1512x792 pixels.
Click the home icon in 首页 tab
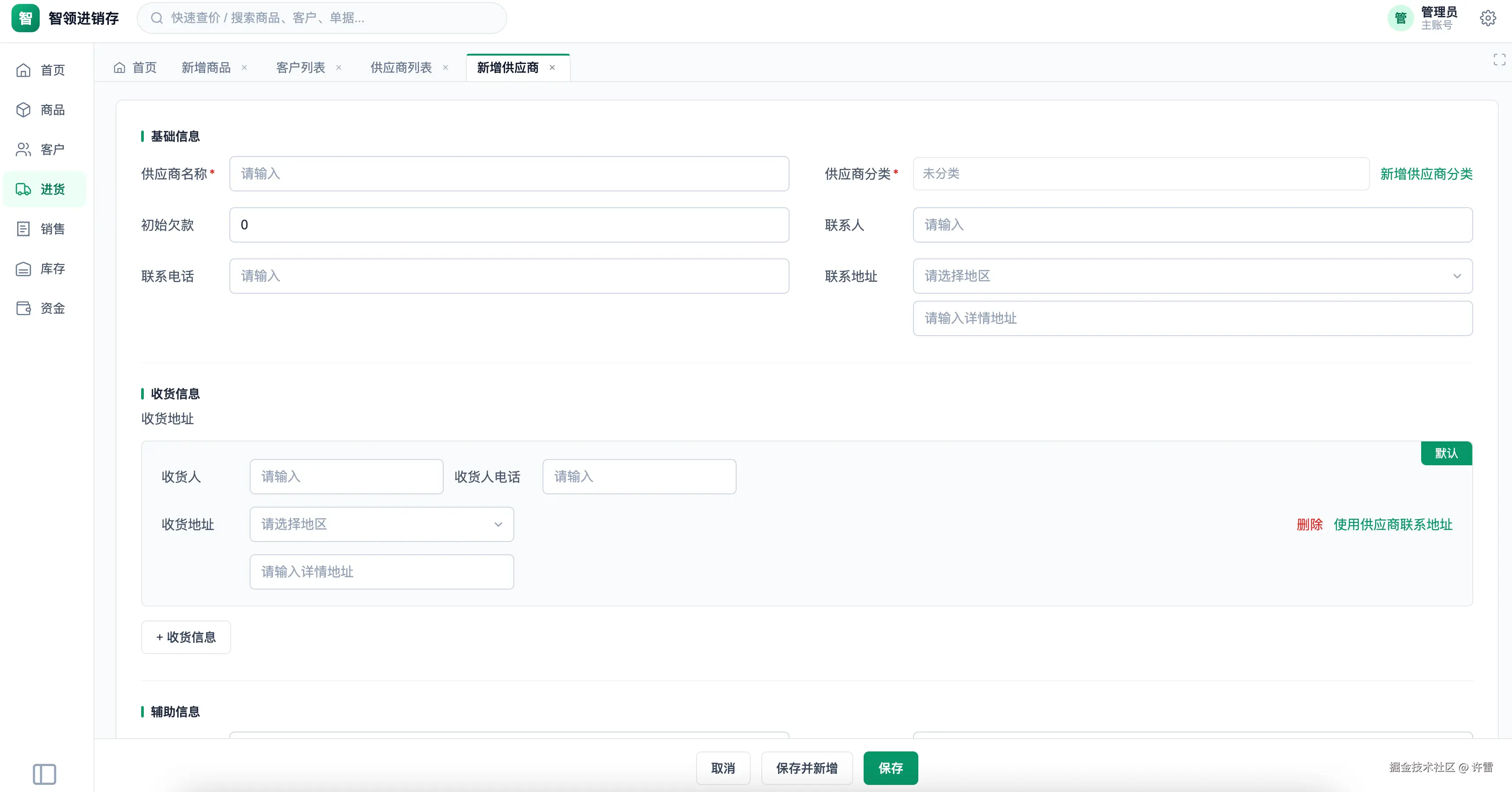pos(119,67)
